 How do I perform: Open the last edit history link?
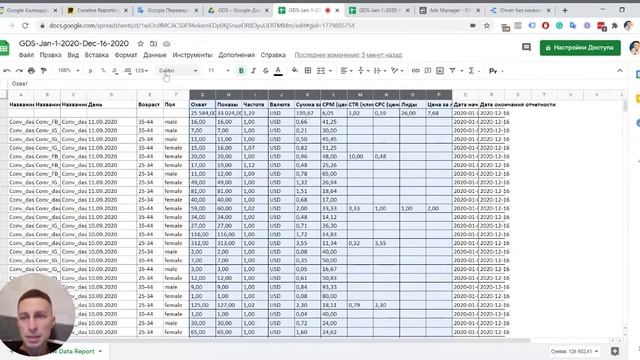click(x=348, y=55)
